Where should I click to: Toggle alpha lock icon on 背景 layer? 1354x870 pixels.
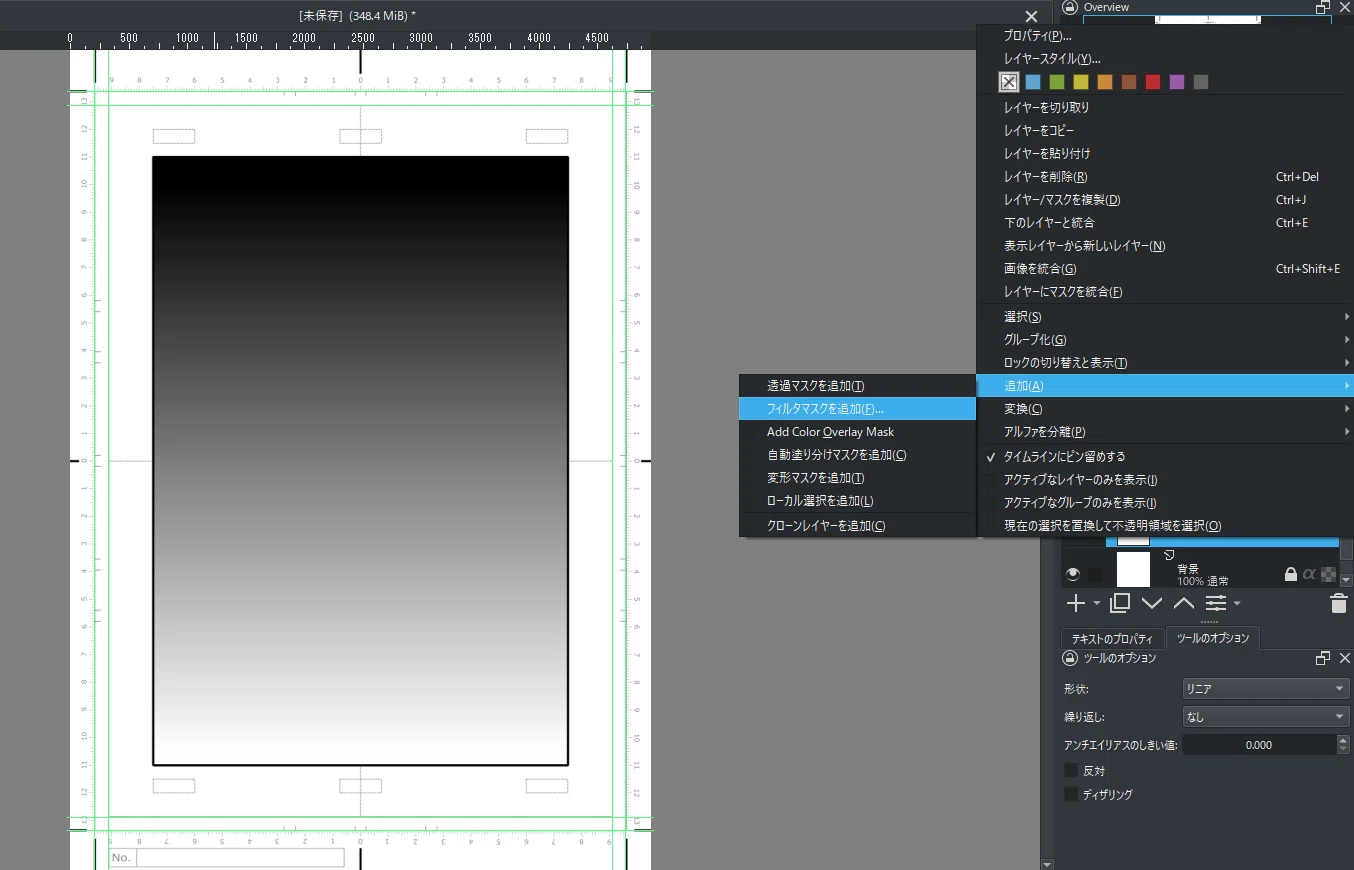[x=1309, y=574]
